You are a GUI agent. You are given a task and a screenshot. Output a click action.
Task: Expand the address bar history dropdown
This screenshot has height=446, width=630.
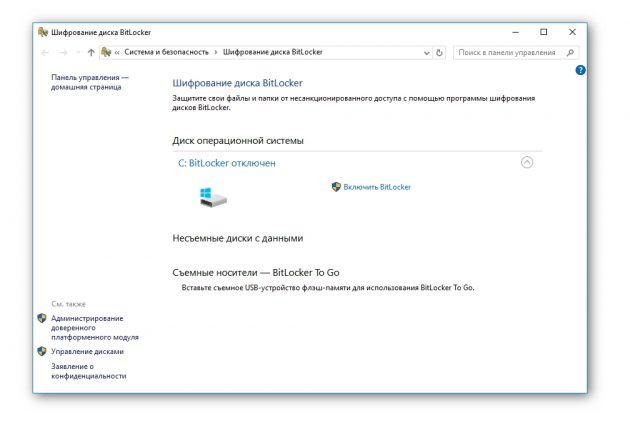(x=427, y=53)
